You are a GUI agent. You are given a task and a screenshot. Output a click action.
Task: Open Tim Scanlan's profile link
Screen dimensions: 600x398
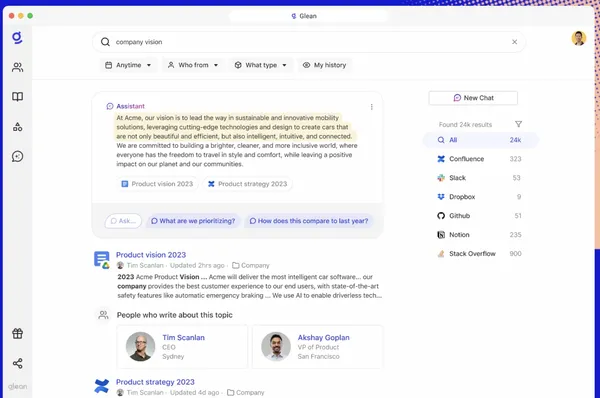pos(183,338)
